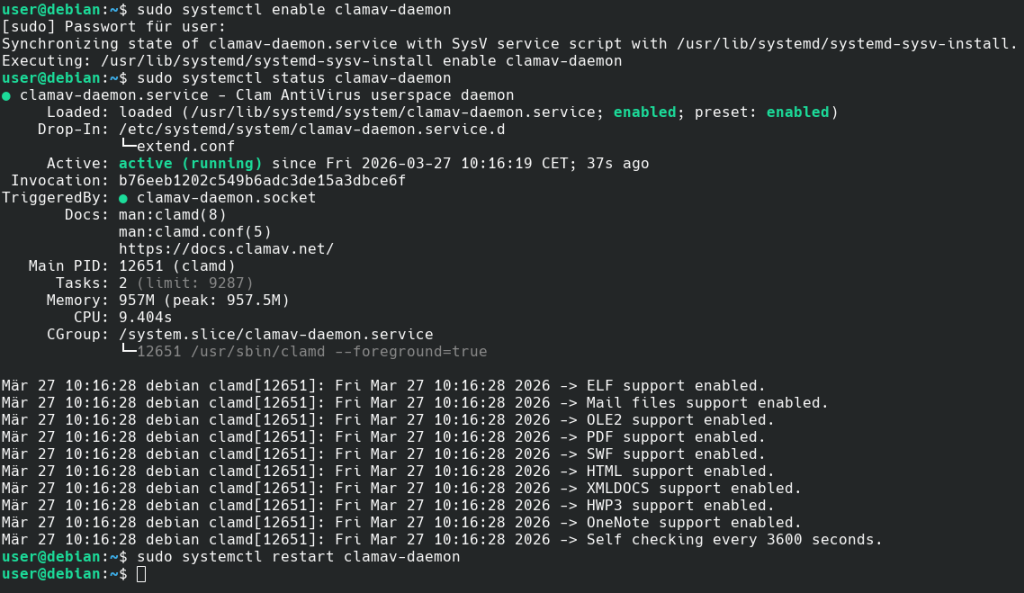Click the green dot beside clamav-daemon.socket
Screen dimensions: 1024x593
click(125, 198)
